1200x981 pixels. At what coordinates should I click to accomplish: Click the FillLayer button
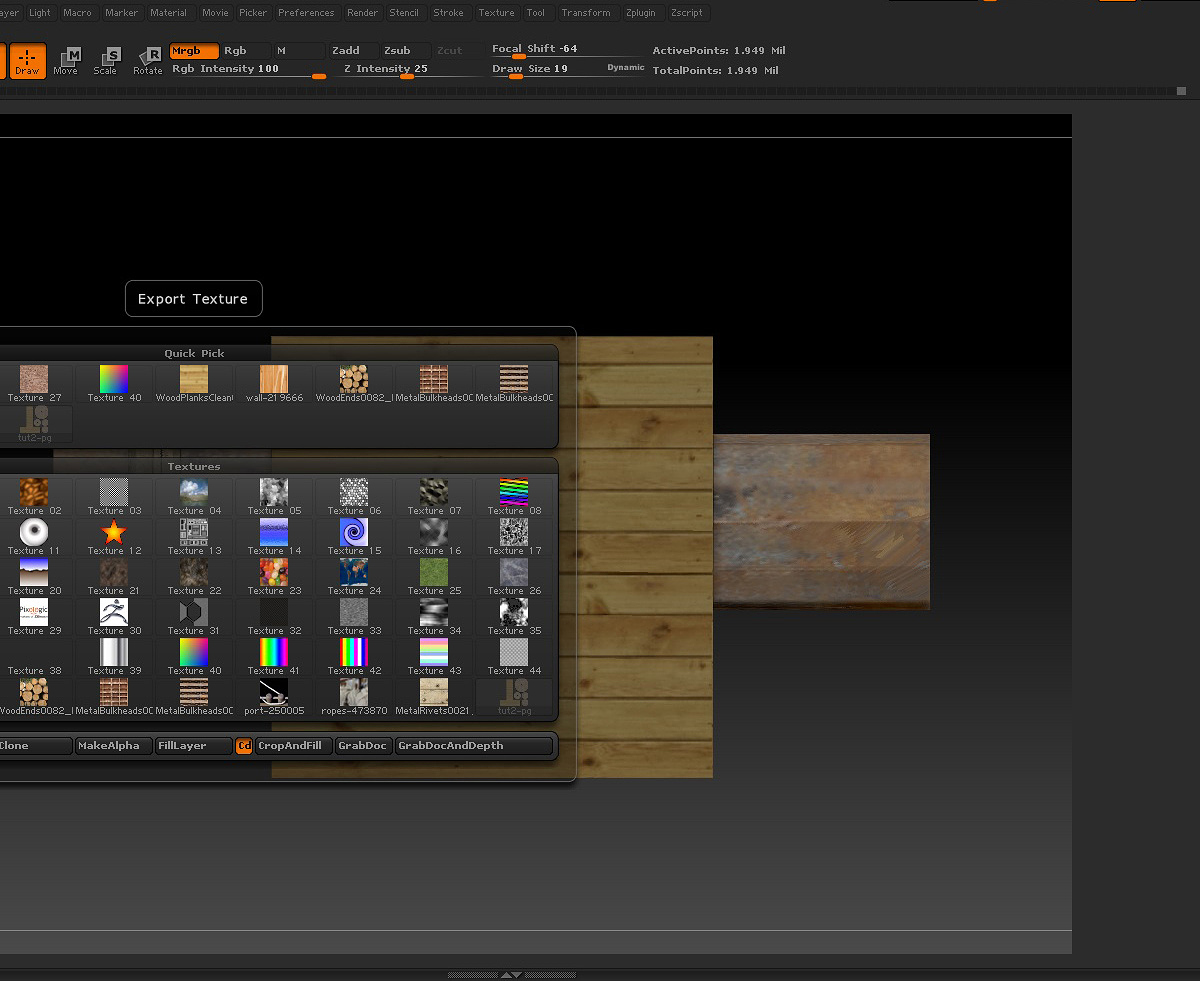194,746
